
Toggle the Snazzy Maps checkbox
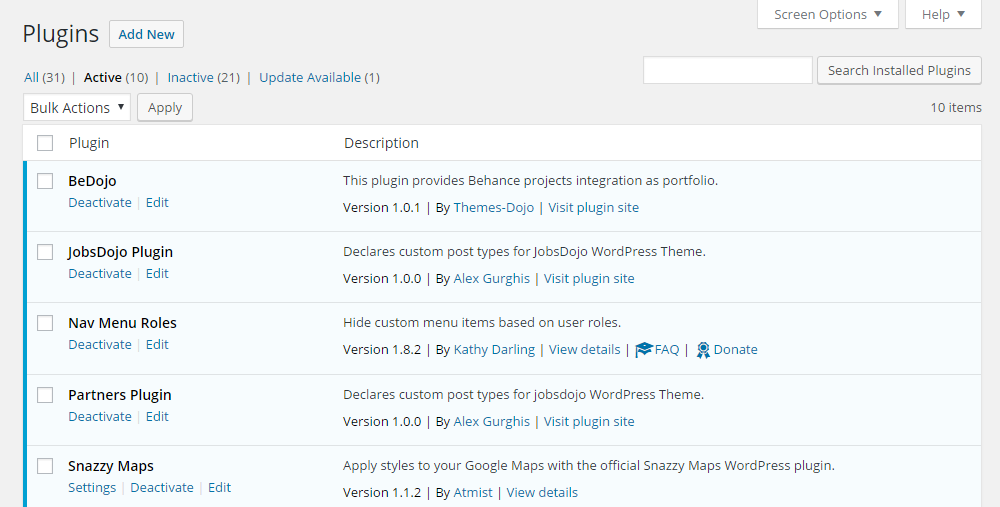click(x=45, y=466)
